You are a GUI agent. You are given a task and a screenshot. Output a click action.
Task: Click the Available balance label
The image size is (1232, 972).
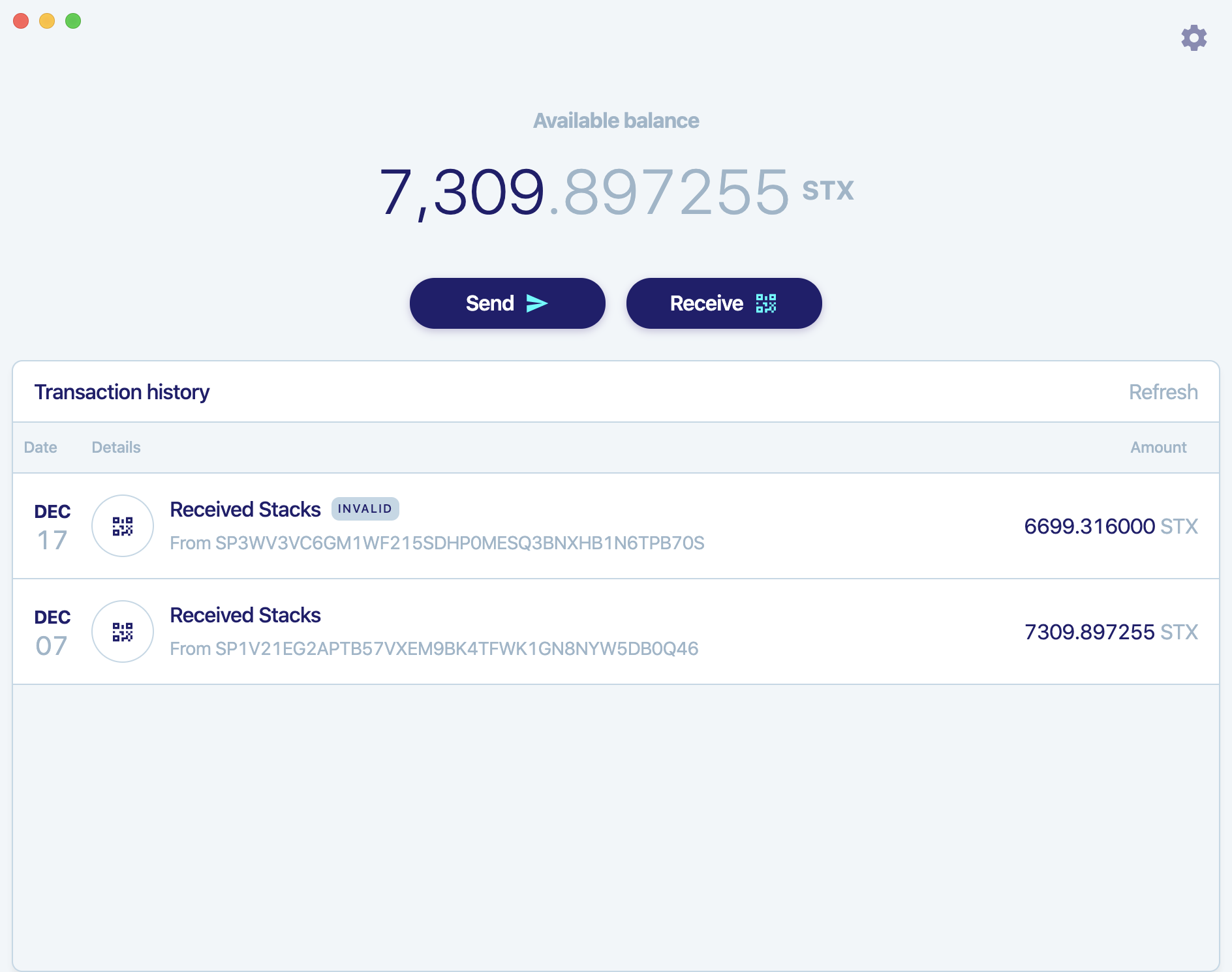tap(616, 120)
